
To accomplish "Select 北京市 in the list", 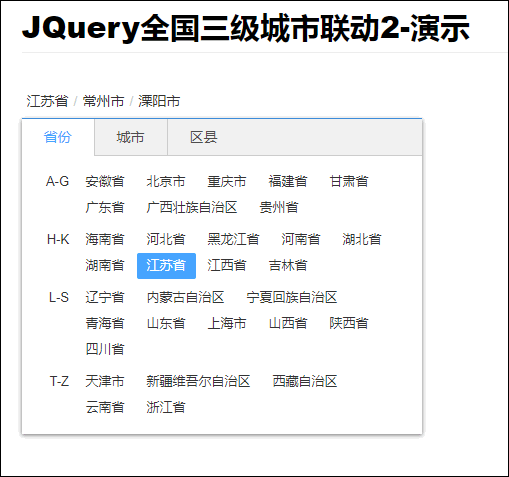I will click(x=166, y=182).
